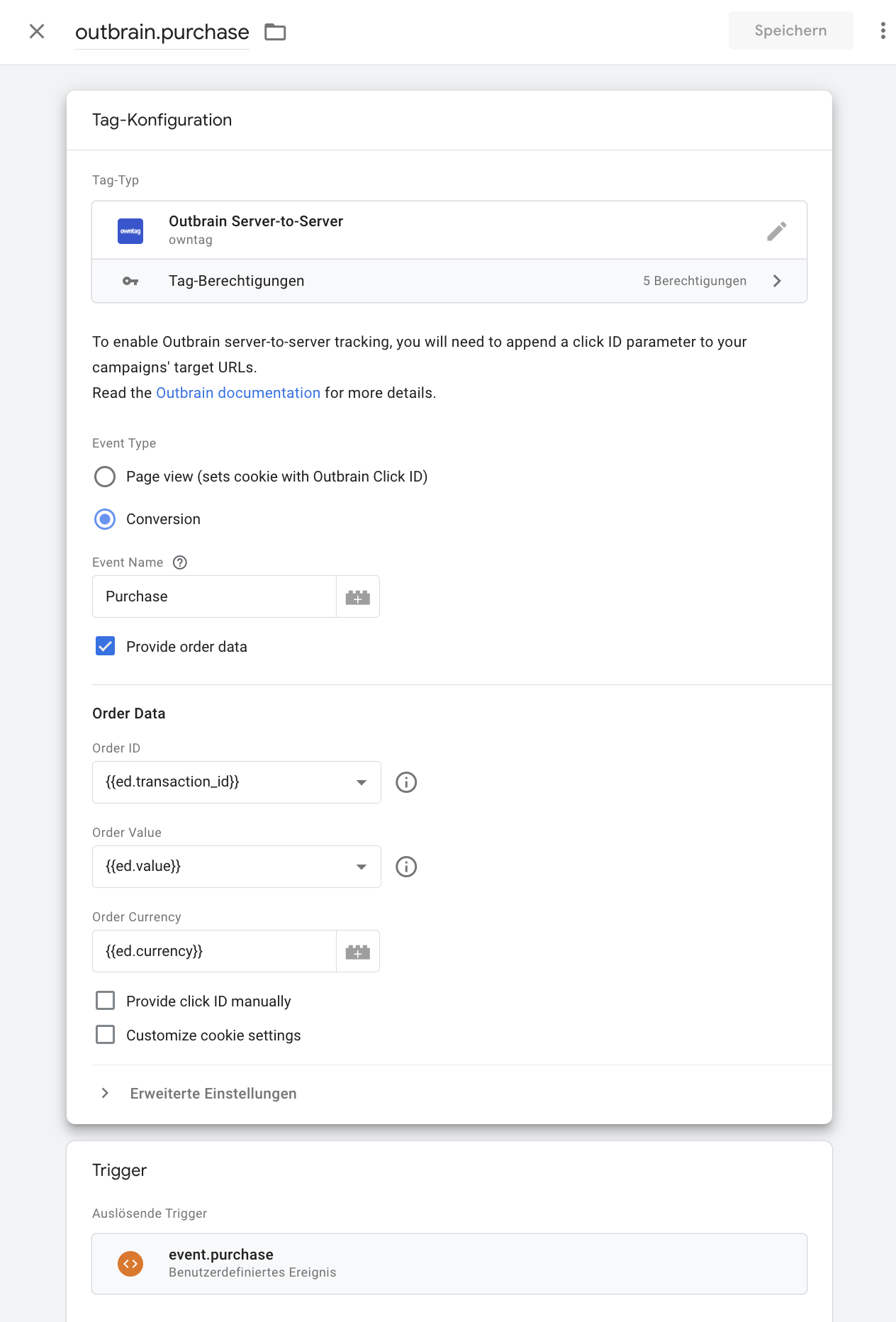Viewport: 896px width, 1322px height.
Task: Click the info icon beside Order Value
Action: (x=406, y=867)
